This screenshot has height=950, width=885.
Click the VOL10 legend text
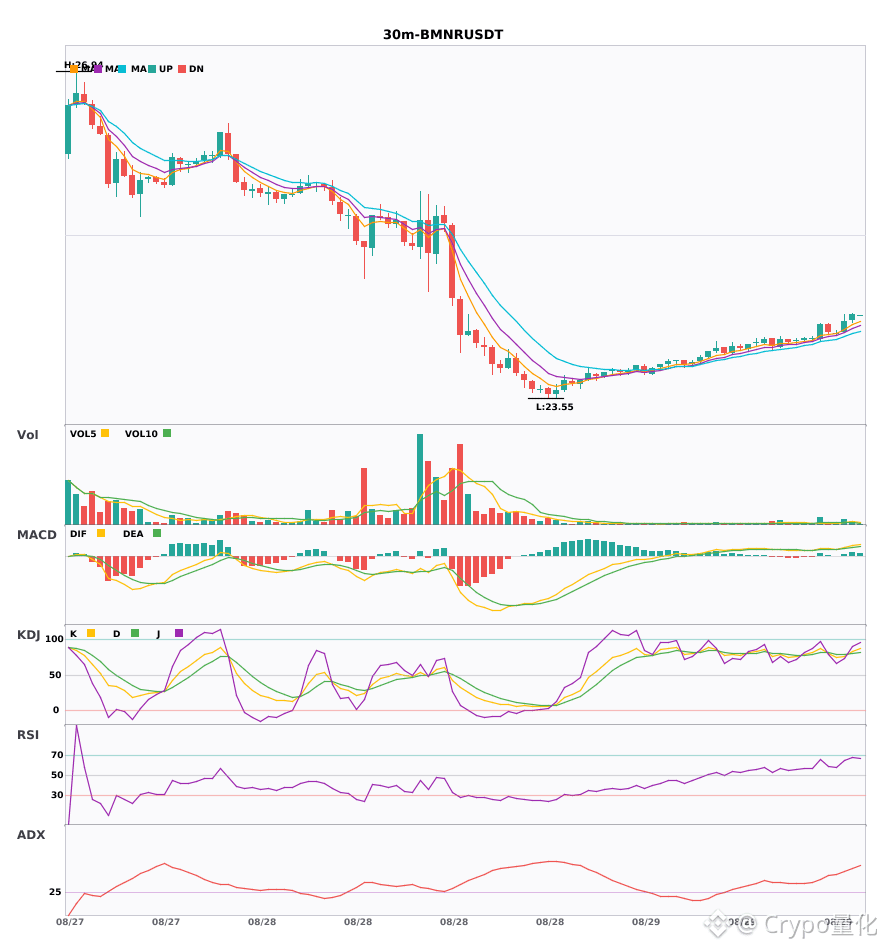(141, 434)
